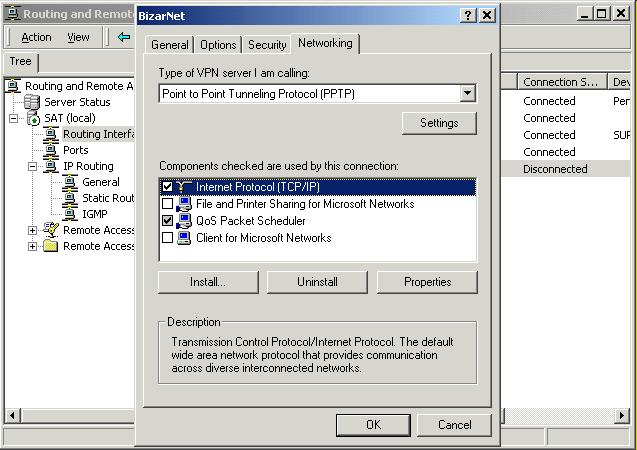Select IGMP tree item label

(95, 214)
